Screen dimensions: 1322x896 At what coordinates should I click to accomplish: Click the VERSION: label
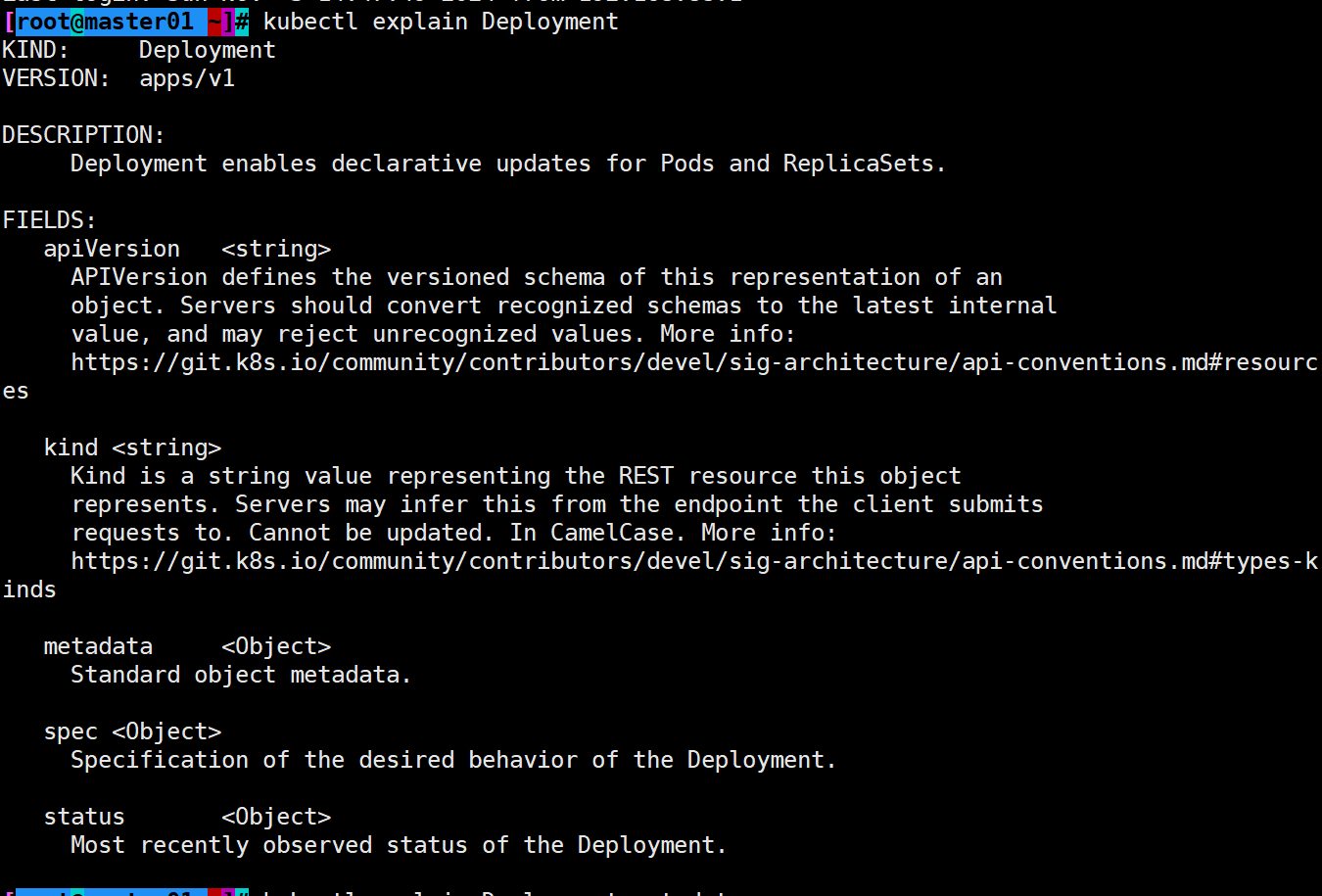coord(56,78)
